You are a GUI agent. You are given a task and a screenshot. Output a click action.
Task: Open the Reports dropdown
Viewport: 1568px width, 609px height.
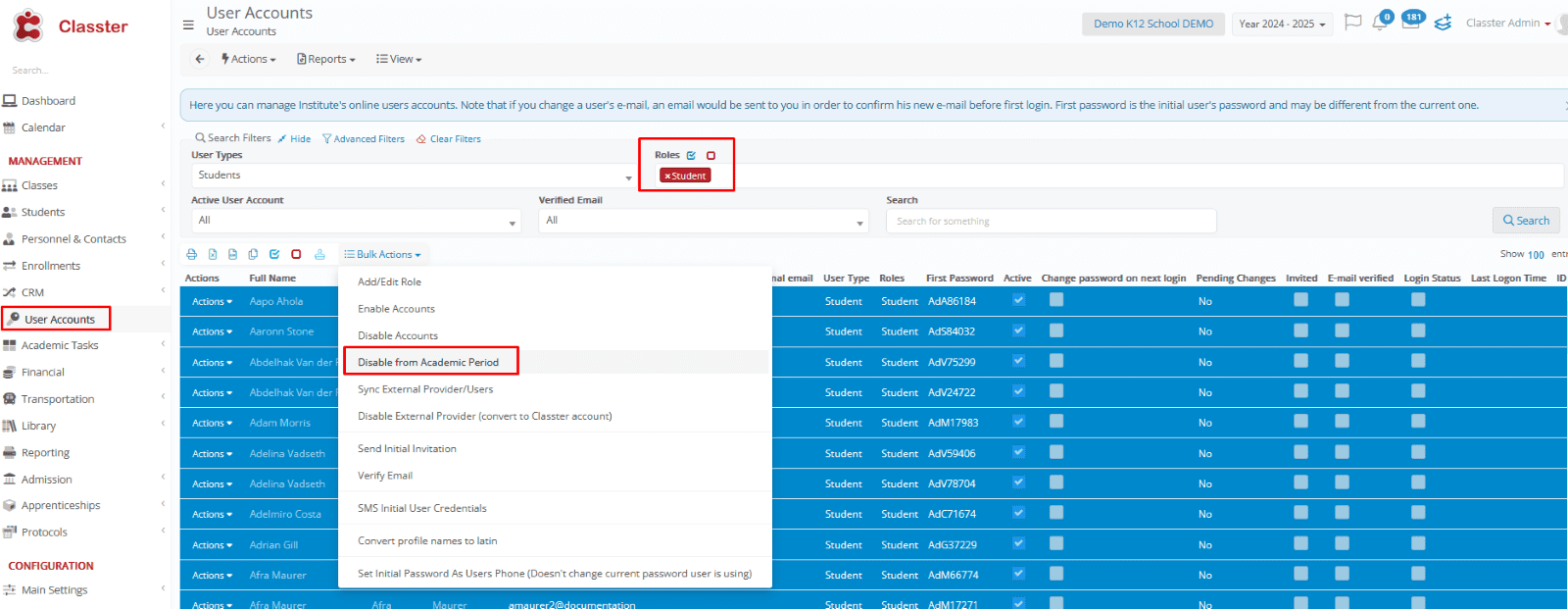(x=326, y=59)
